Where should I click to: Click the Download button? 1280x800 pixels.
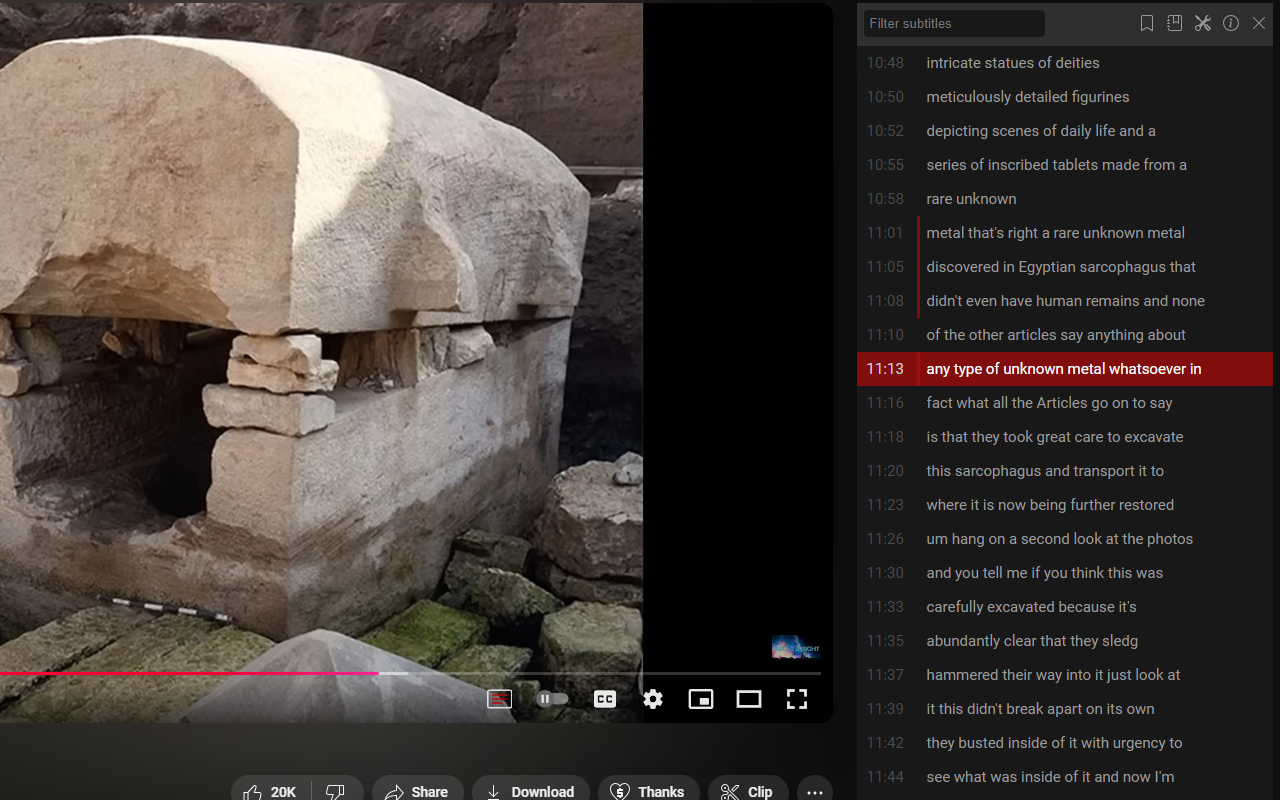coord(530,791)
